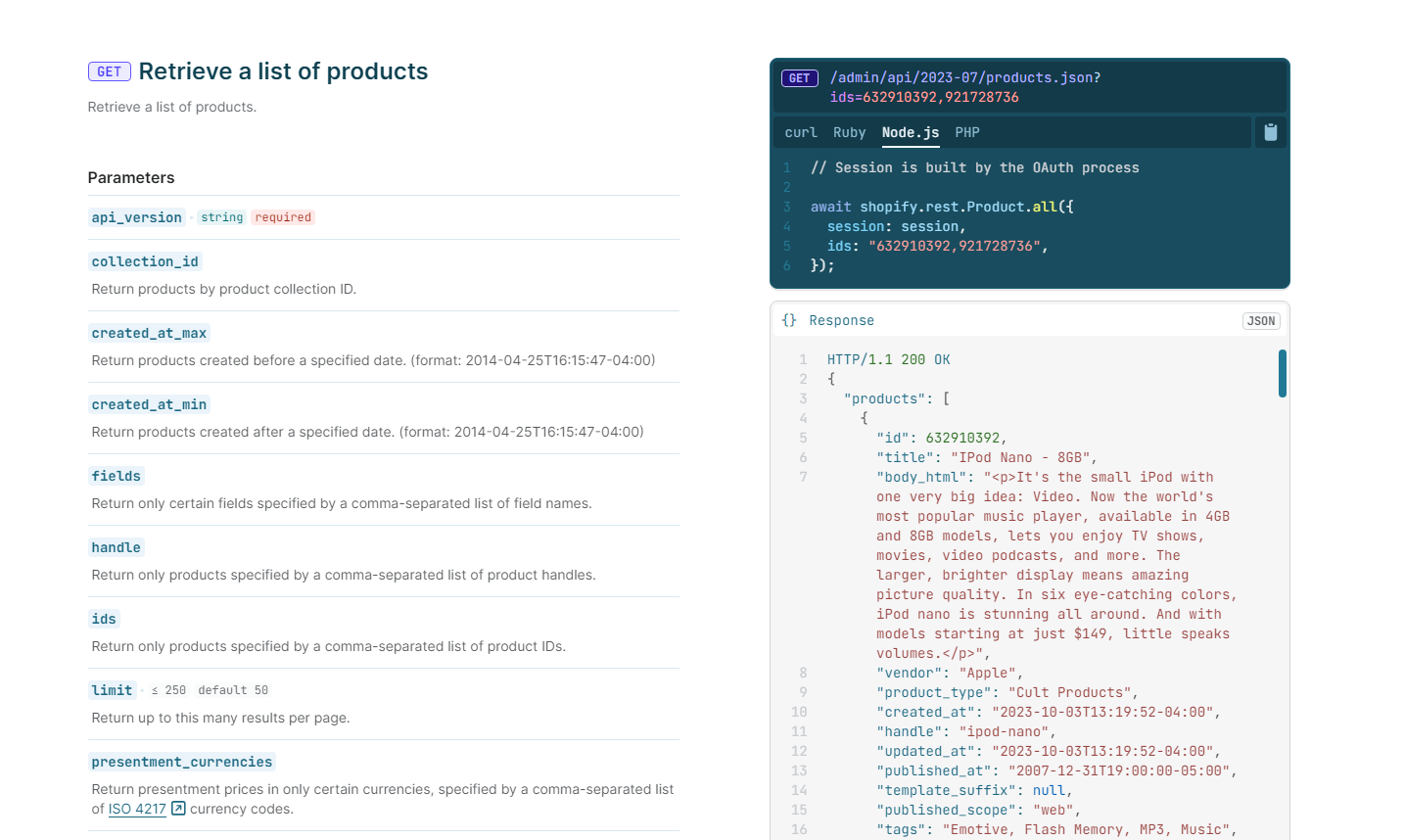
Task: Click the ids parameter name
Action: click(103, 619)
